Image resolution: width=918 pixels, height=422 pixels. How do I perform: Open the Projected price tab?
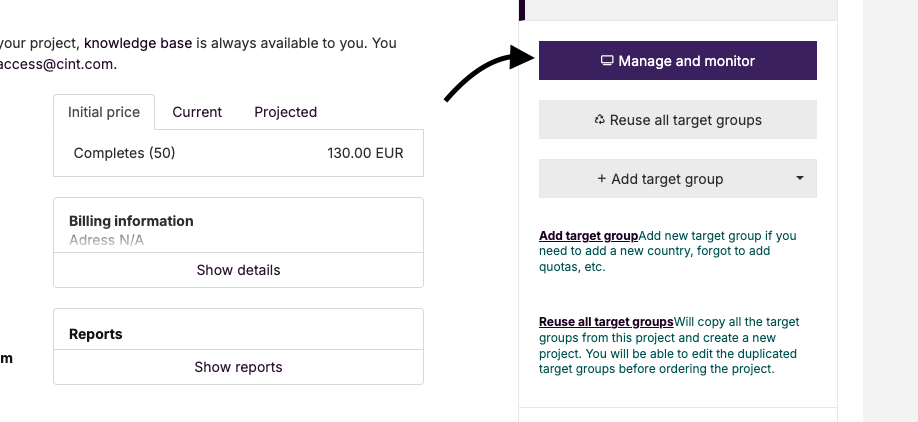coord(286,112)
